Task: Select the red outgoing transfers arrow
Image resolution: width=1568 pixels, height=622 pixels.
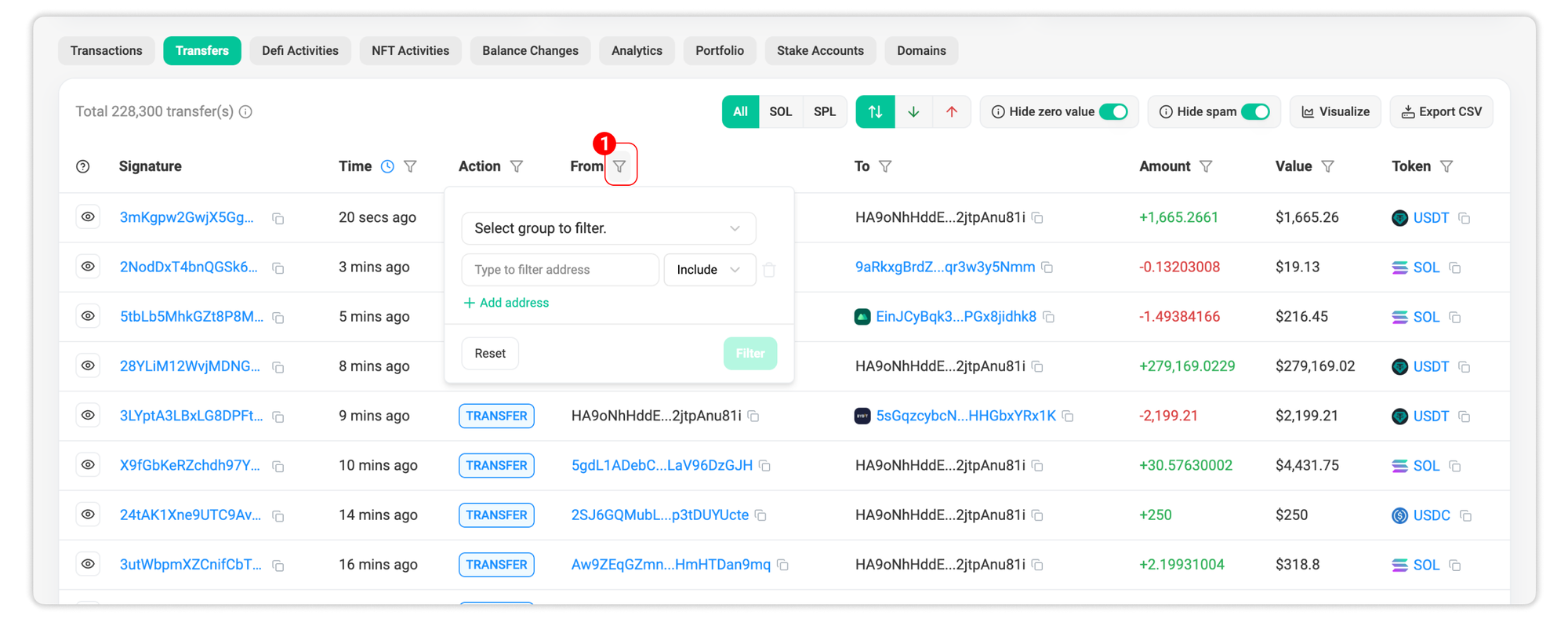Action: point(951,111)
